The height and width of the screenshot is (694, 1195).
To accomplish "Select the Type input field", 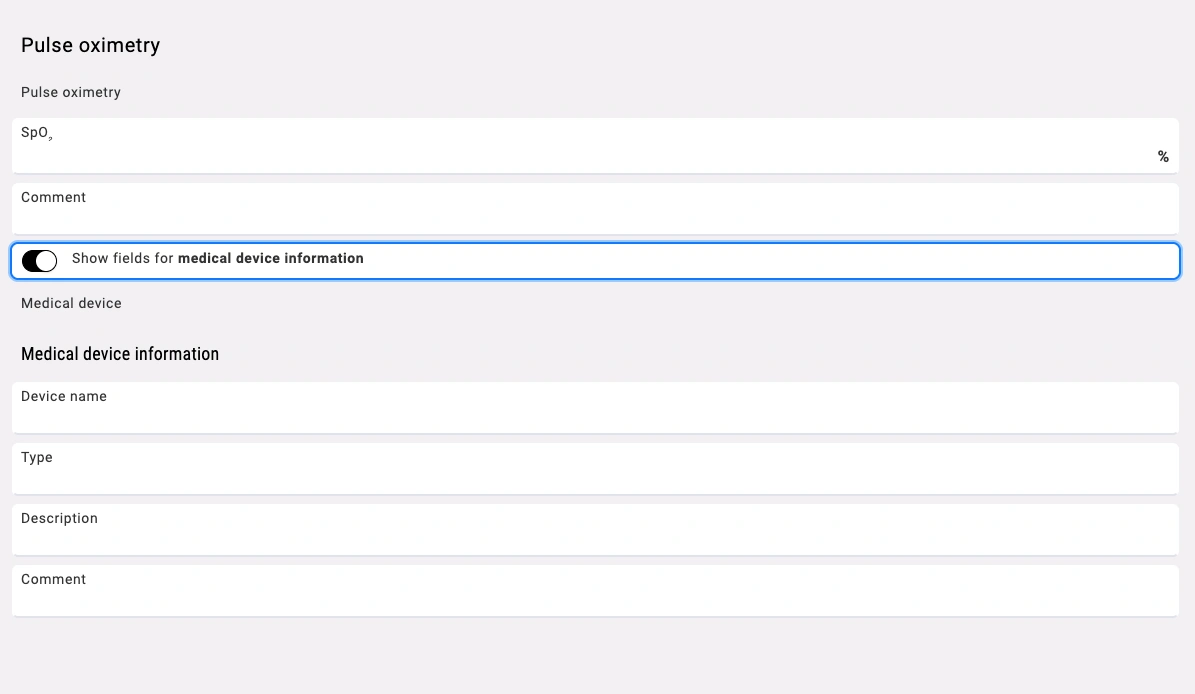I will [x=595, y=478].
